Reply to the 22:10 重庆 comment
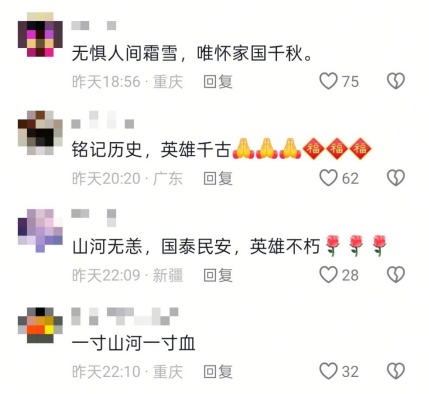The height and width of the screenshot is (394, 429). pyautogui.click(x=218, y=372)
